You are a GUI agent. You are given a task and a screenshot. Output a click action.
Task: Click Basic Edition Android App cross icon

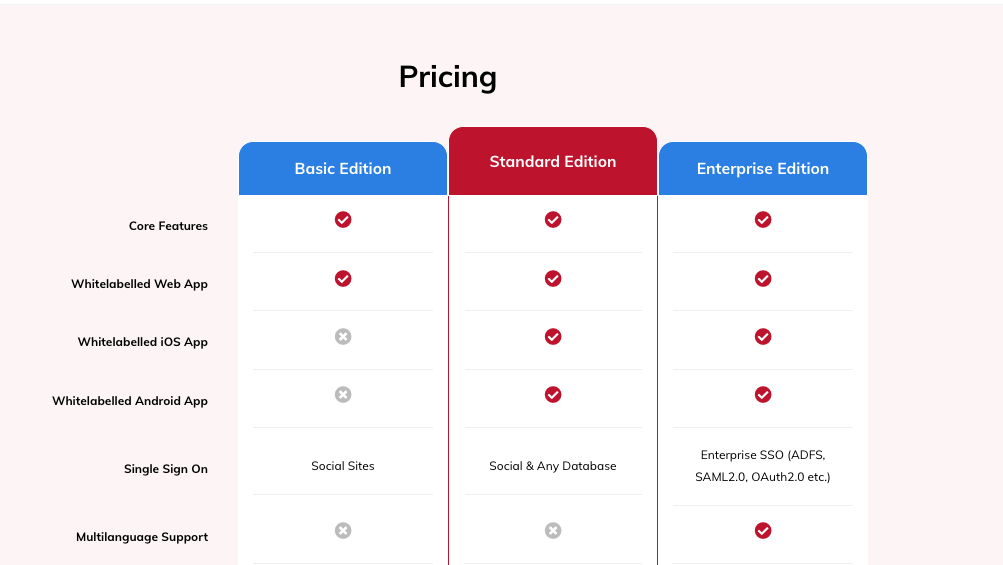pos(343,395)
